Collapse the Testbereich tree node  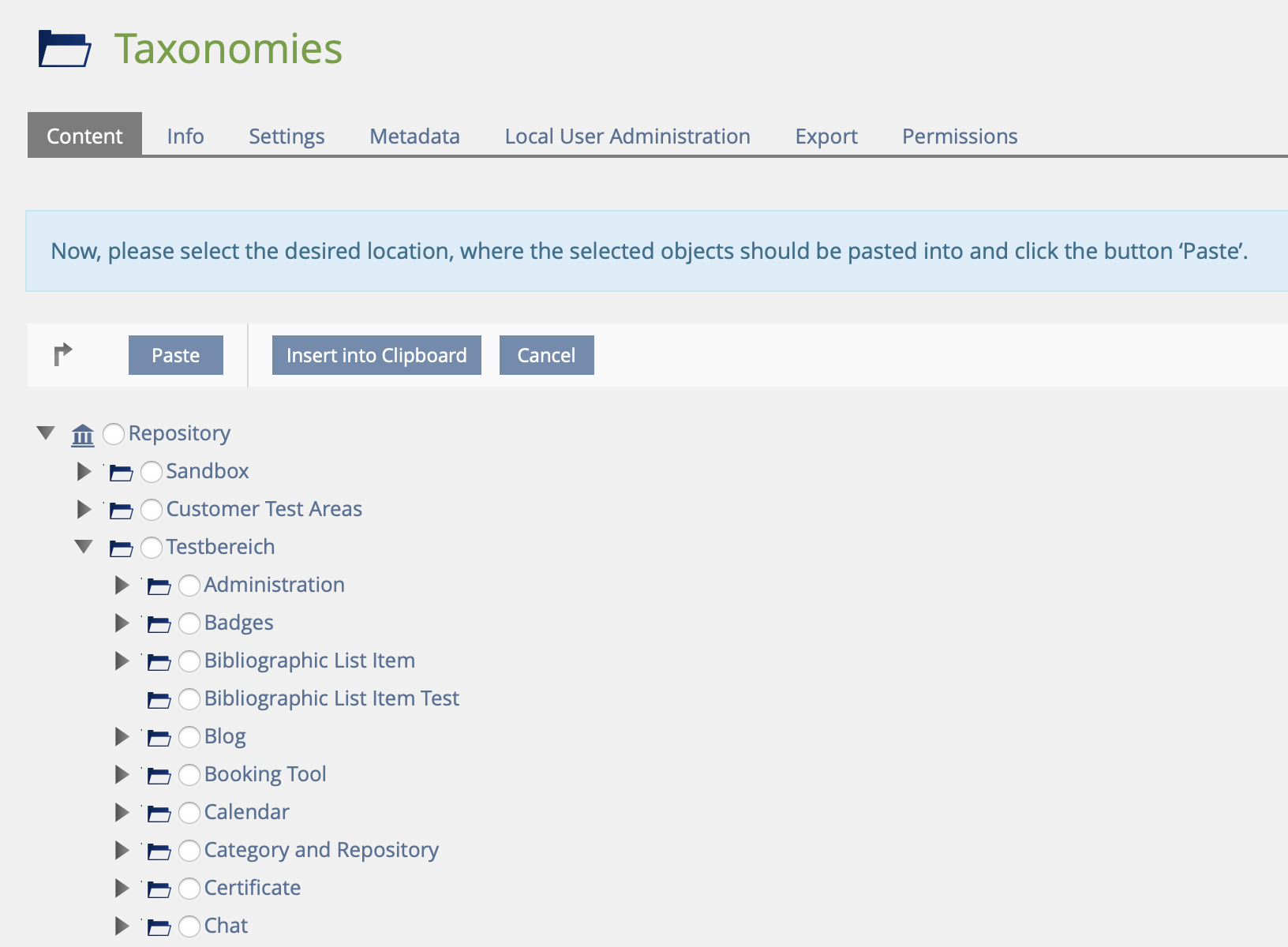(x=84, y=547)
